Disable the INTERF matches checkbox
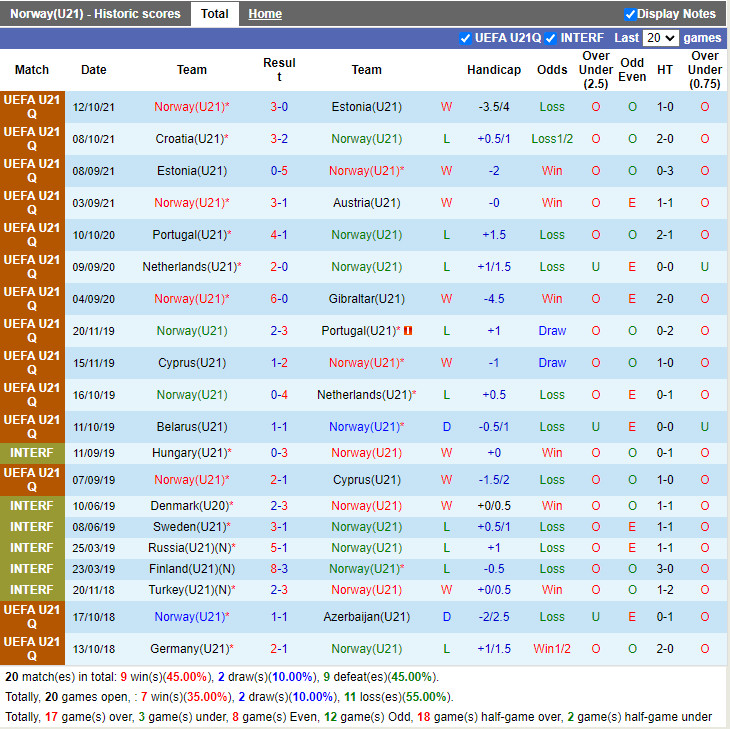This screenshot has width=730, height=729. click(551, 38)
